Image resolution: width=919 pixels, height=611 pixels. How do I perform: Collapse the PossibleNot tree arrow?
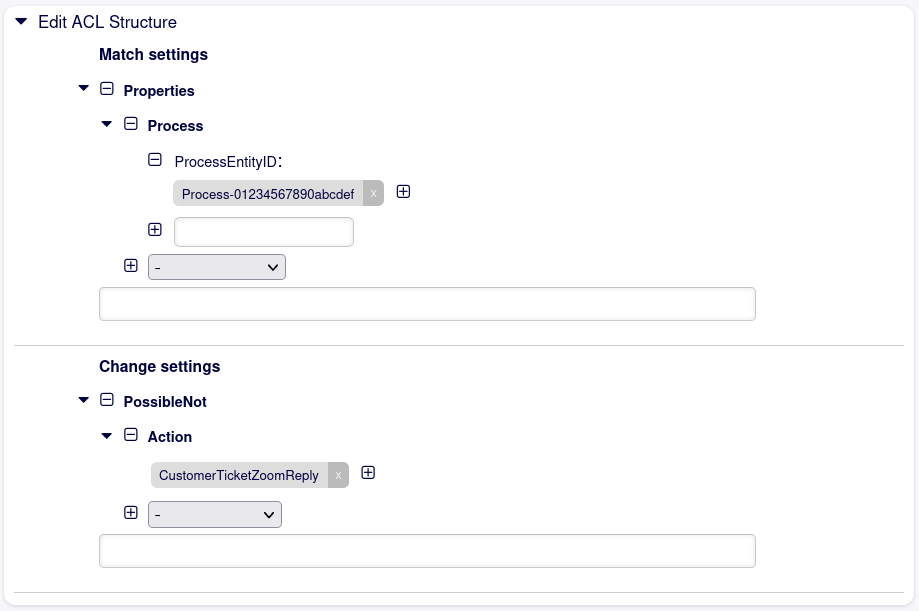tap(83, 400)
